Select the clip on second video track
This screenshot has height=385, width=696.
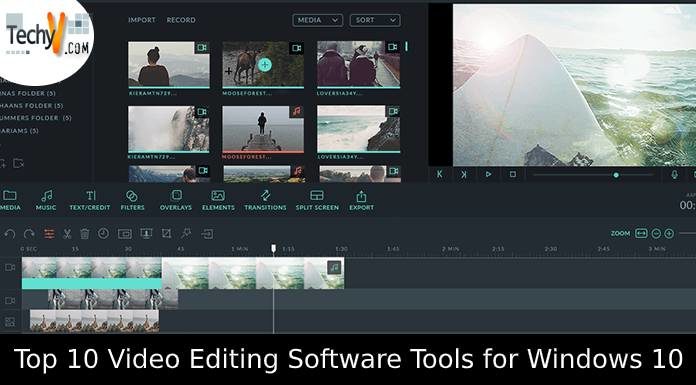[113, 299]
